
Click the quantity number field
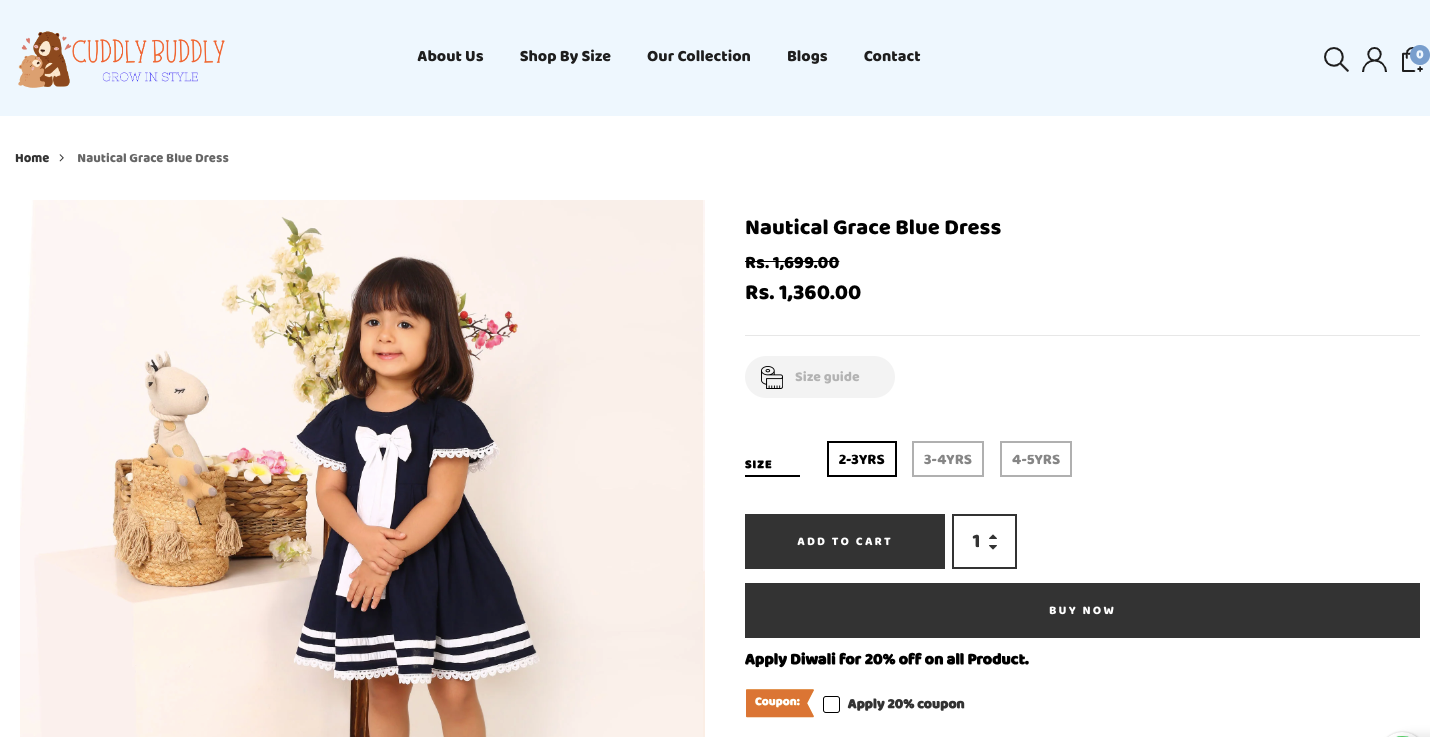[x=974, y=542]
